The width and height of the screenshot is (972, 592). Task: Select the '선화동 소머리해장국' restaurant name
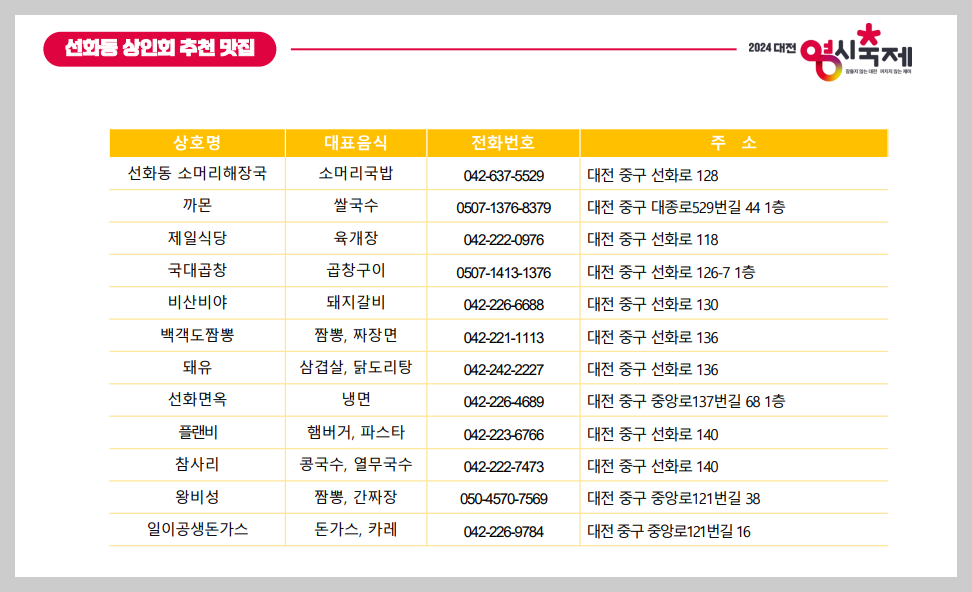[198, 174]
